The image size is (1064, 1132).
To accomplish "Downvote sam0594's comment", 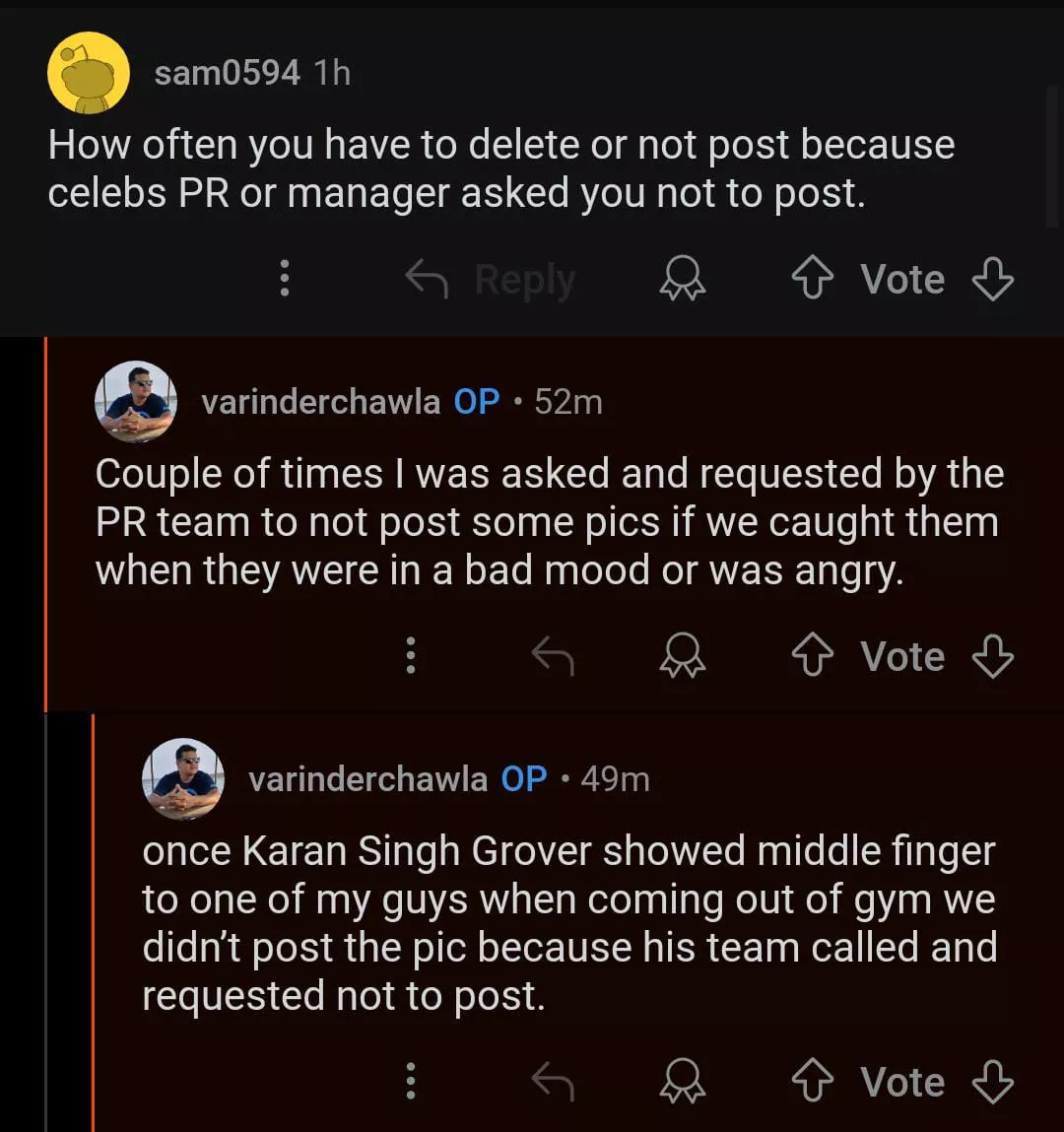I will coord(992,280).
